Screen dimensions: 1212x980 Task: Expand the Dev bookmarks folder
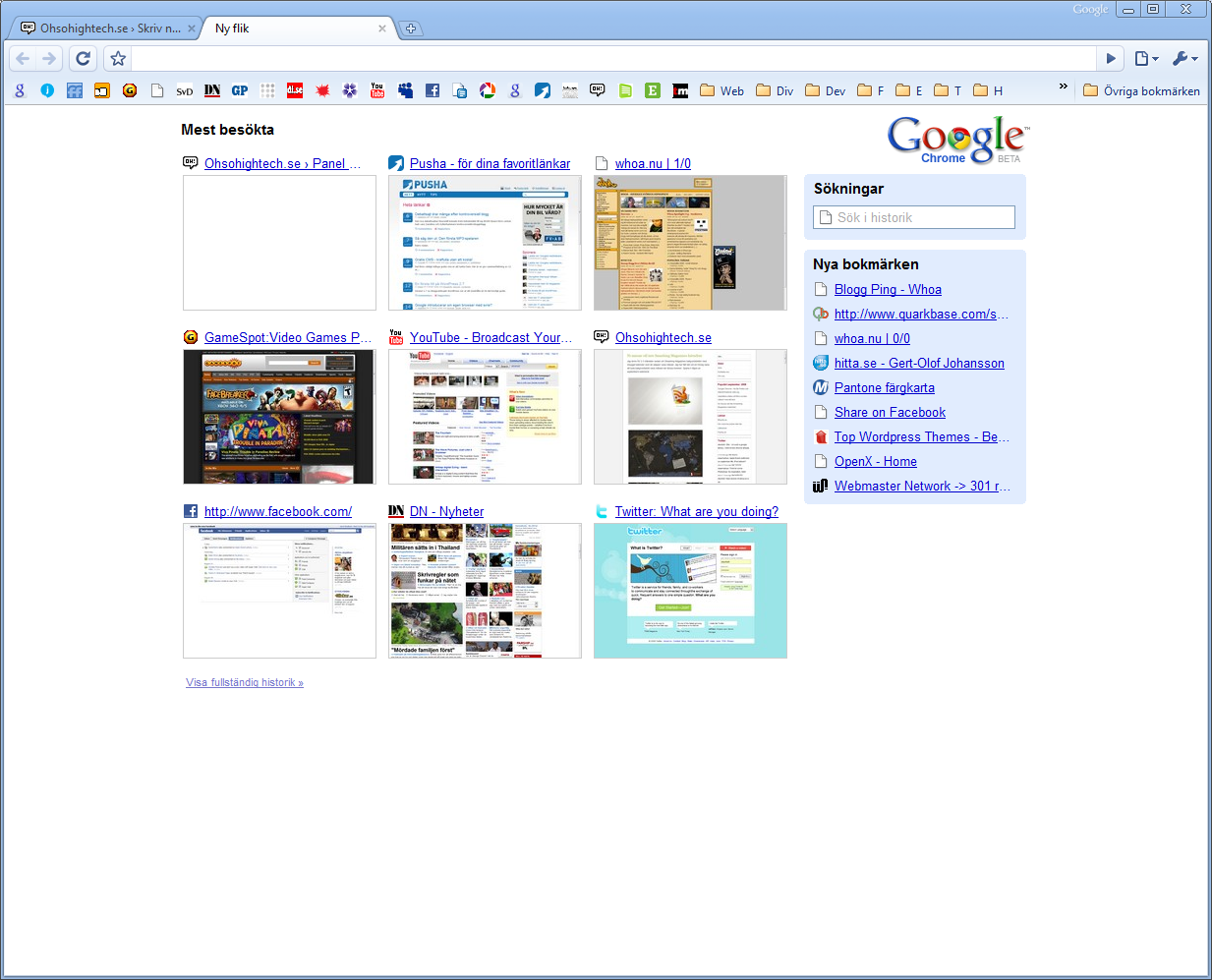coord(826,90)
